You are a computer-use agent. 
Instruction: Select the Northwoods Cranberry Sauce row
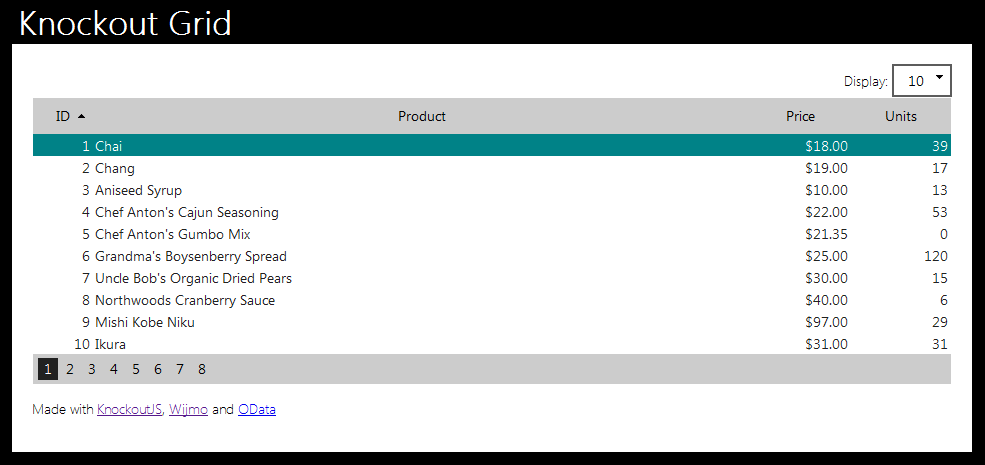pos(492,300)
